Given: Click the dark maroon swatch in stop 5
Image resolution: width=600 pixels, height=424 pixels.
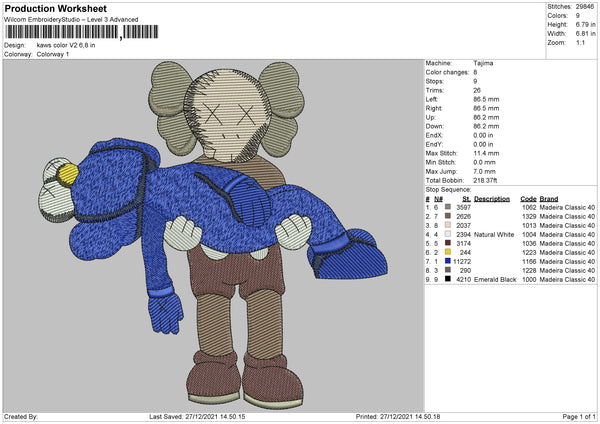Looking at the screenshot, I should pos(449,243).
